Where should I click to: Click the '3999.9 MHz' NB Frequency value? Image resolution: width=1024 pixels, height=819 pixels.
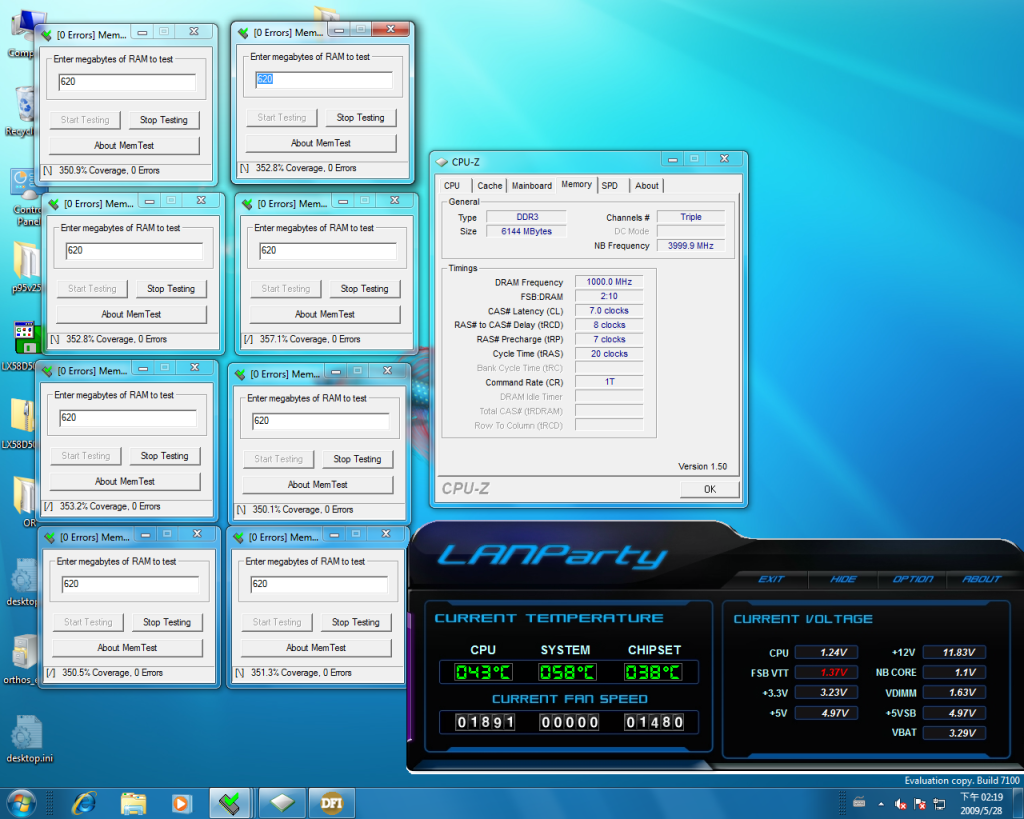[690, 246]
